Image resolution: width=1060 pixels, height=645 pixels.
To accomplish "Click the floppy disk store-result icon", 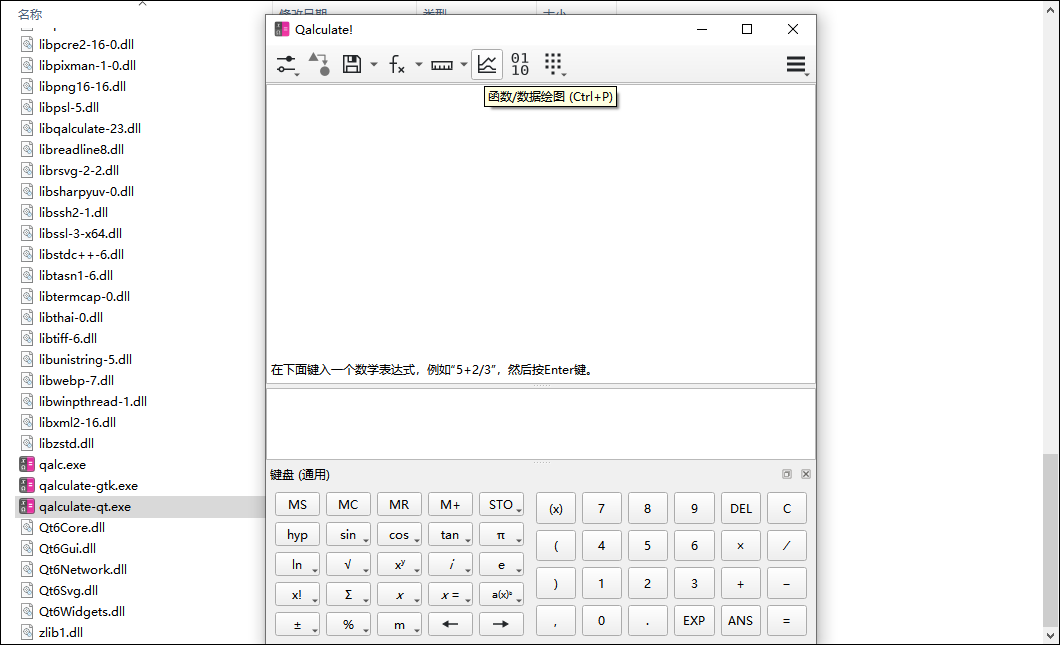I will 352,64.
